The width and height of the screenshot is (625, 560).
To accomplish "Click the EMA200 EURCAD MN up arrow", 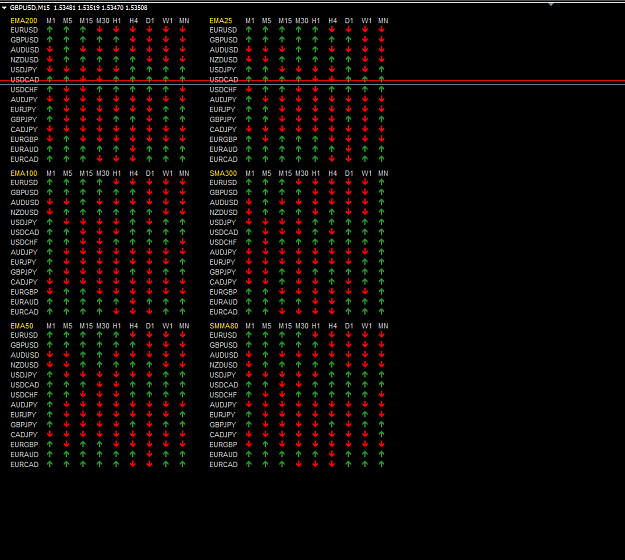I will 183,159.
